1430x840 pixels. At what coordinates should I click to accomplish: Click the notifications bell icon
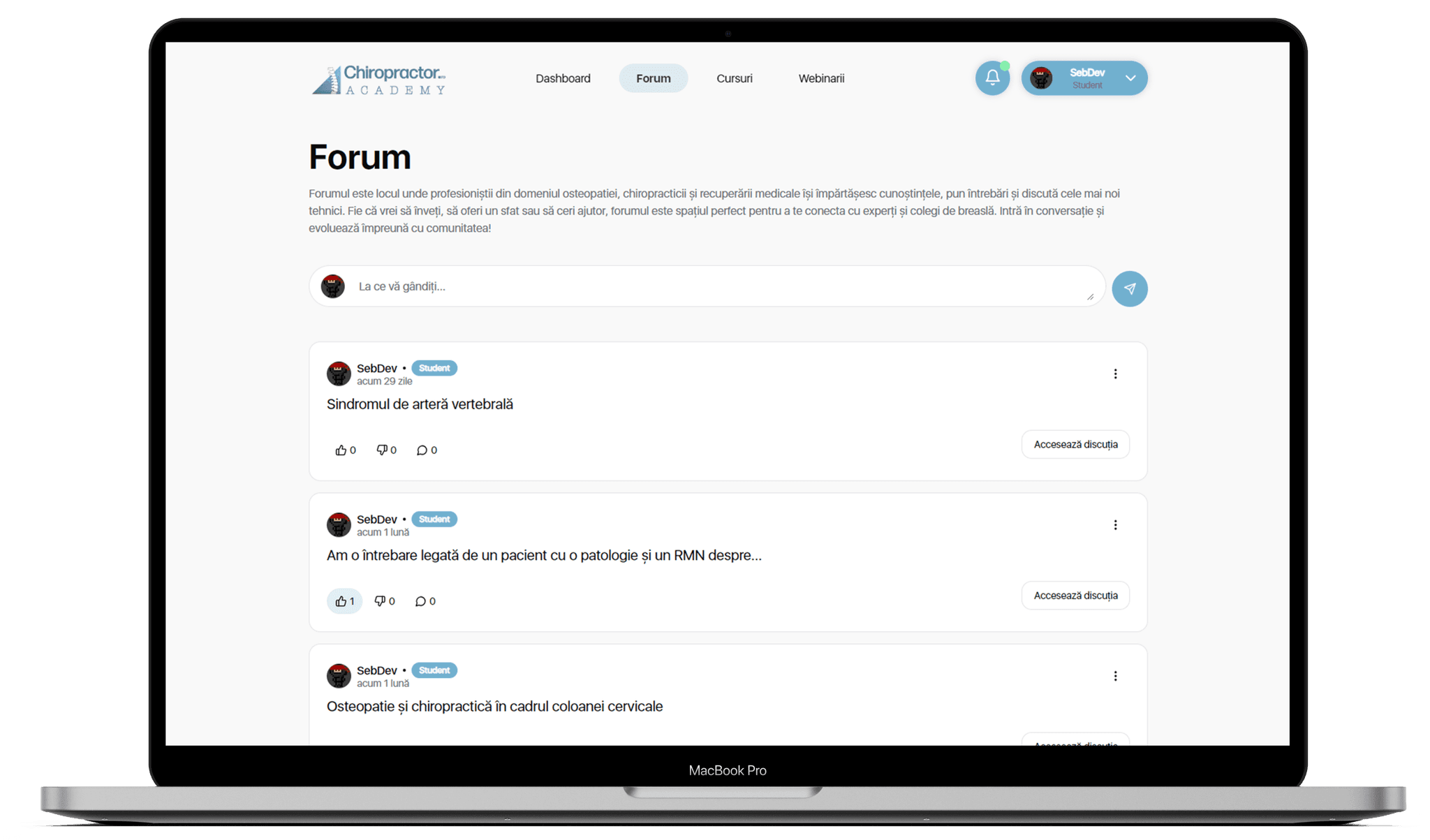tap(992, 78)
